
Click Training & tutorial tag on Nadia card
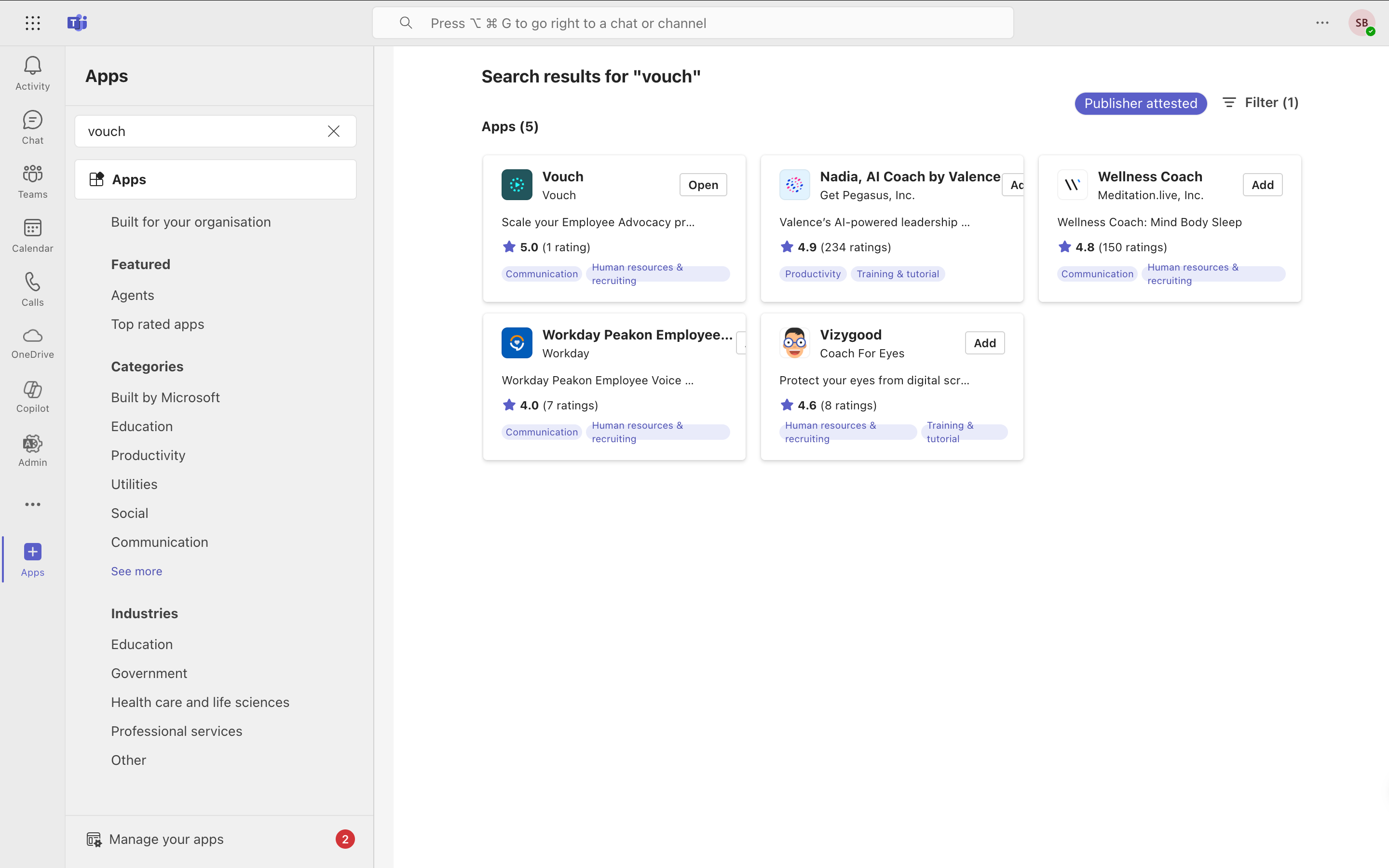tap(898, 274)
